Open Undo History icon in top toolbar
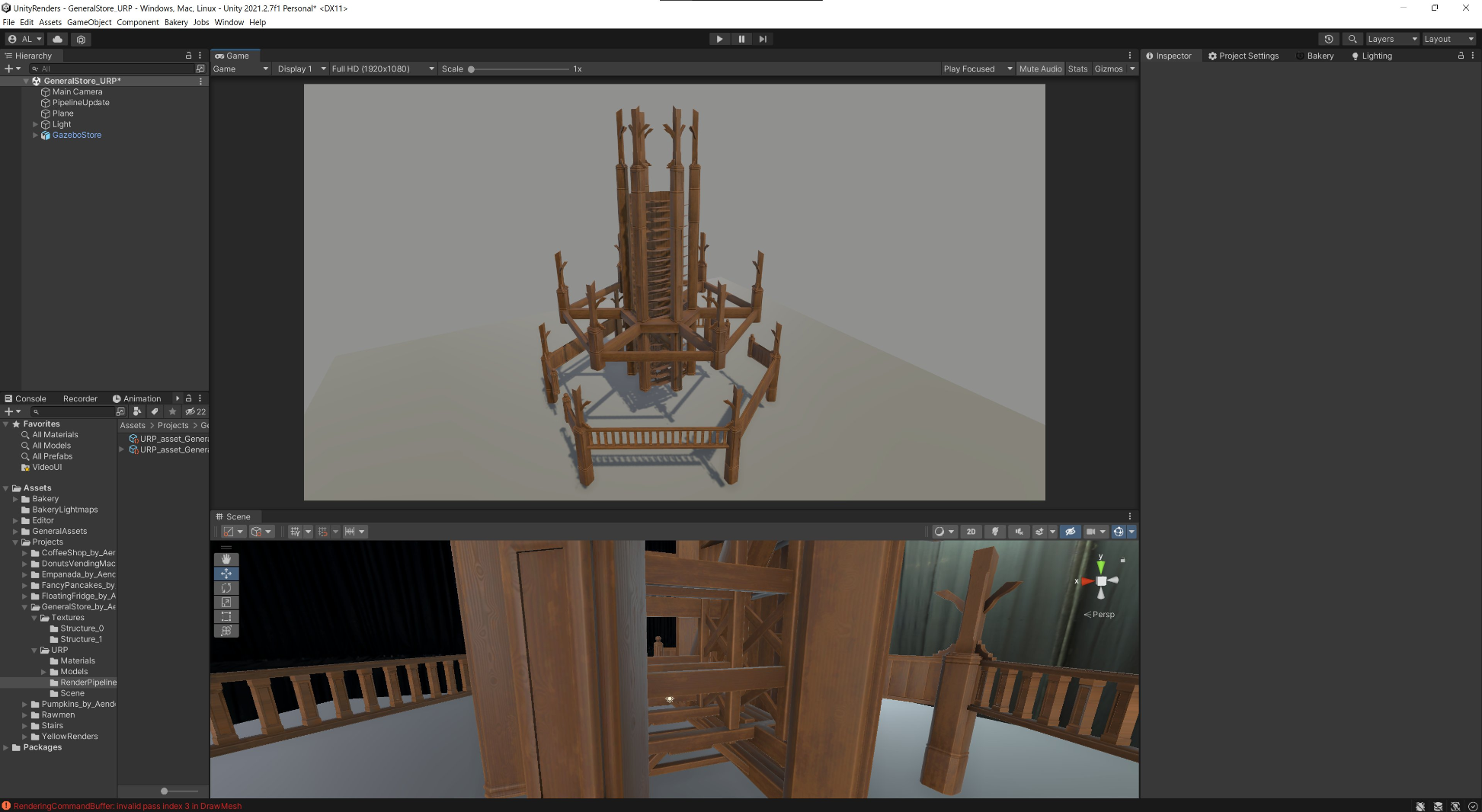Image resolution: width=1482 pixels, height=812 pixels. pyautogui.click(x=1329, y=39)
